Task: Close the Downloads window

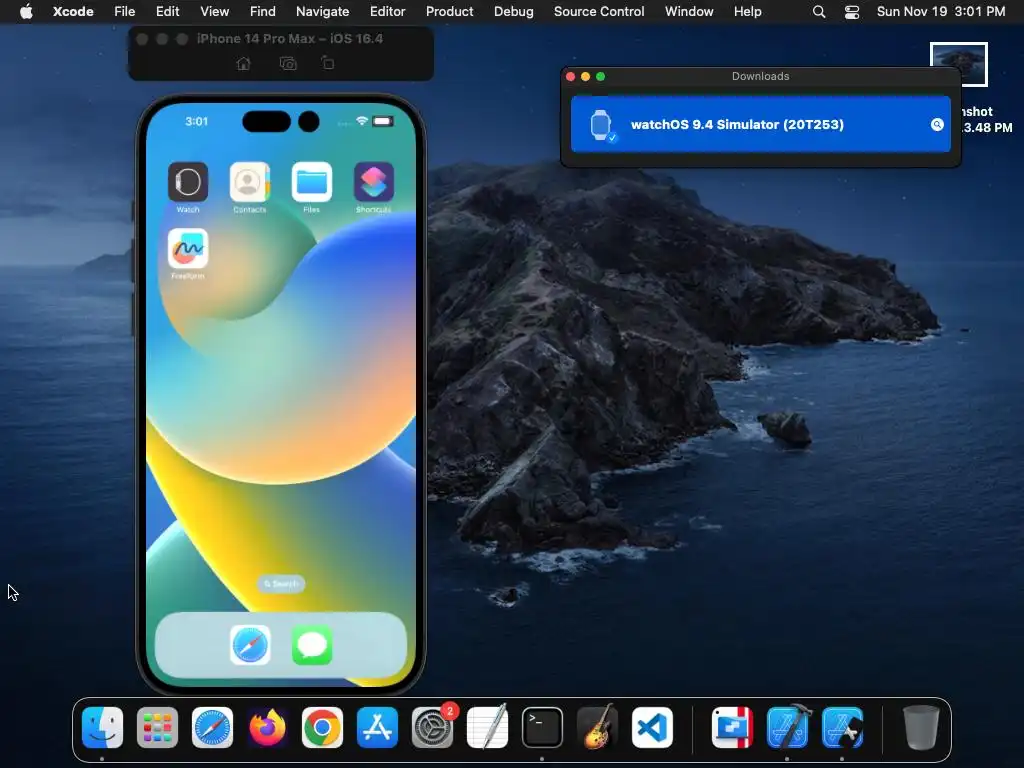Action: point(570,76)
